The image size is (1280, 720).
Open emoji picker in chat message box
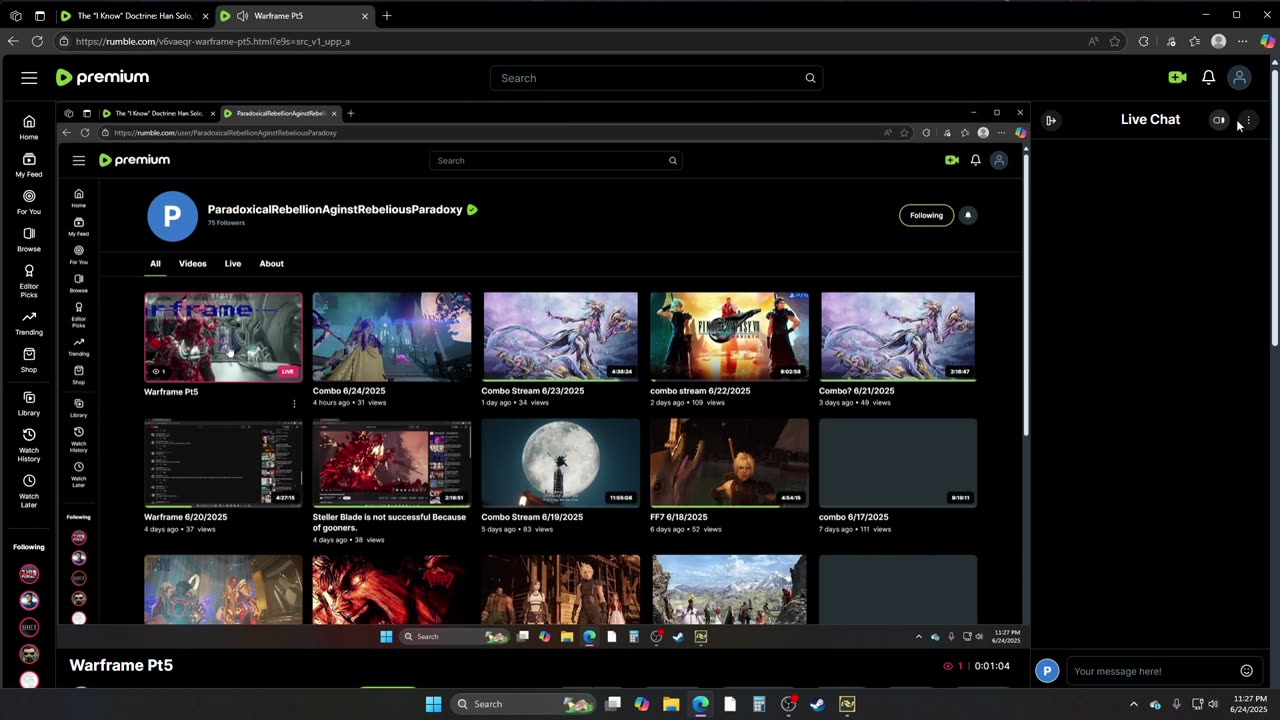[x=1246, y=671]
